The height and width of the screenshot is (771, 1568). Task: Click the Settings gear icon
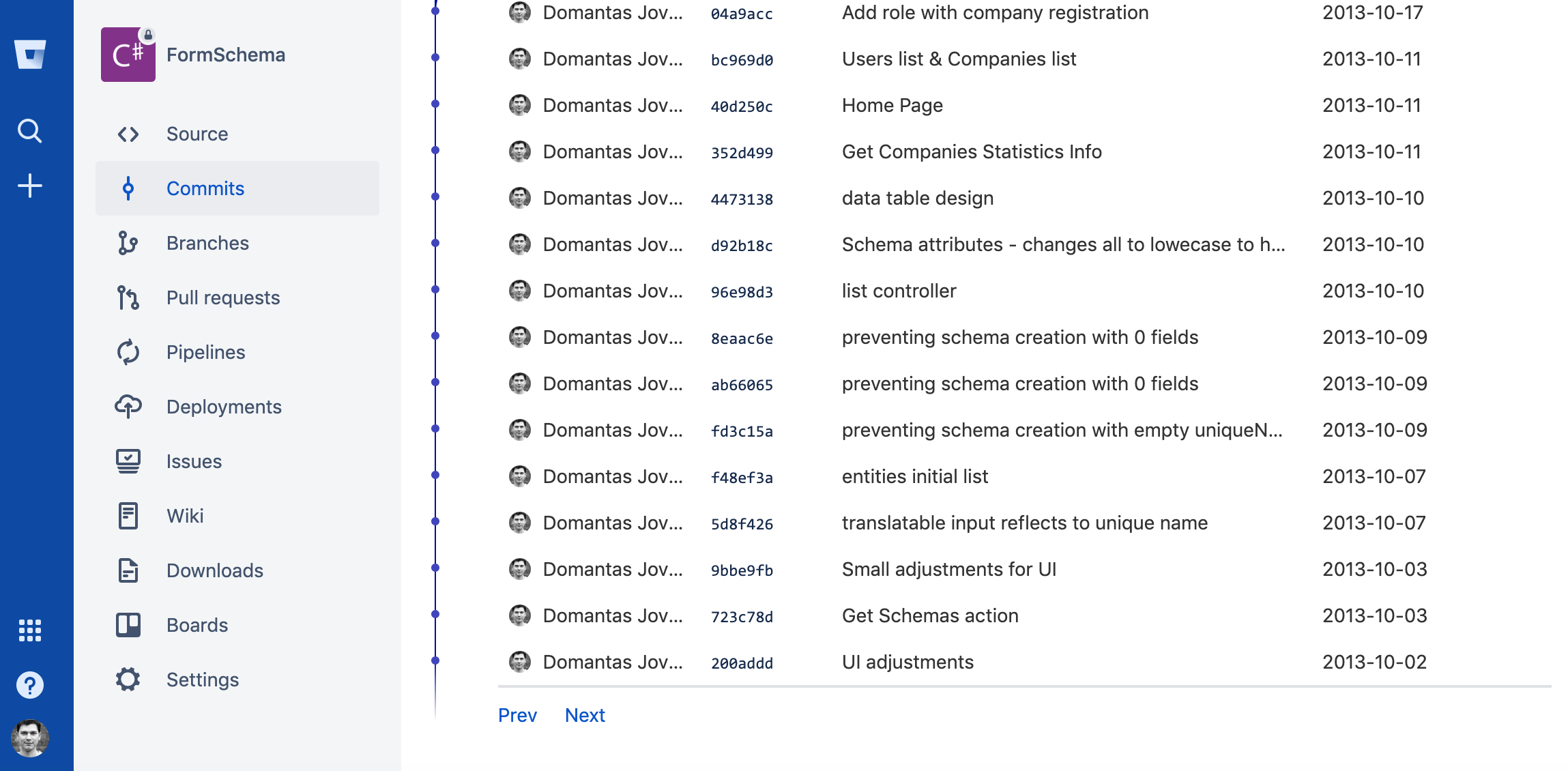(x=128, y=680)
